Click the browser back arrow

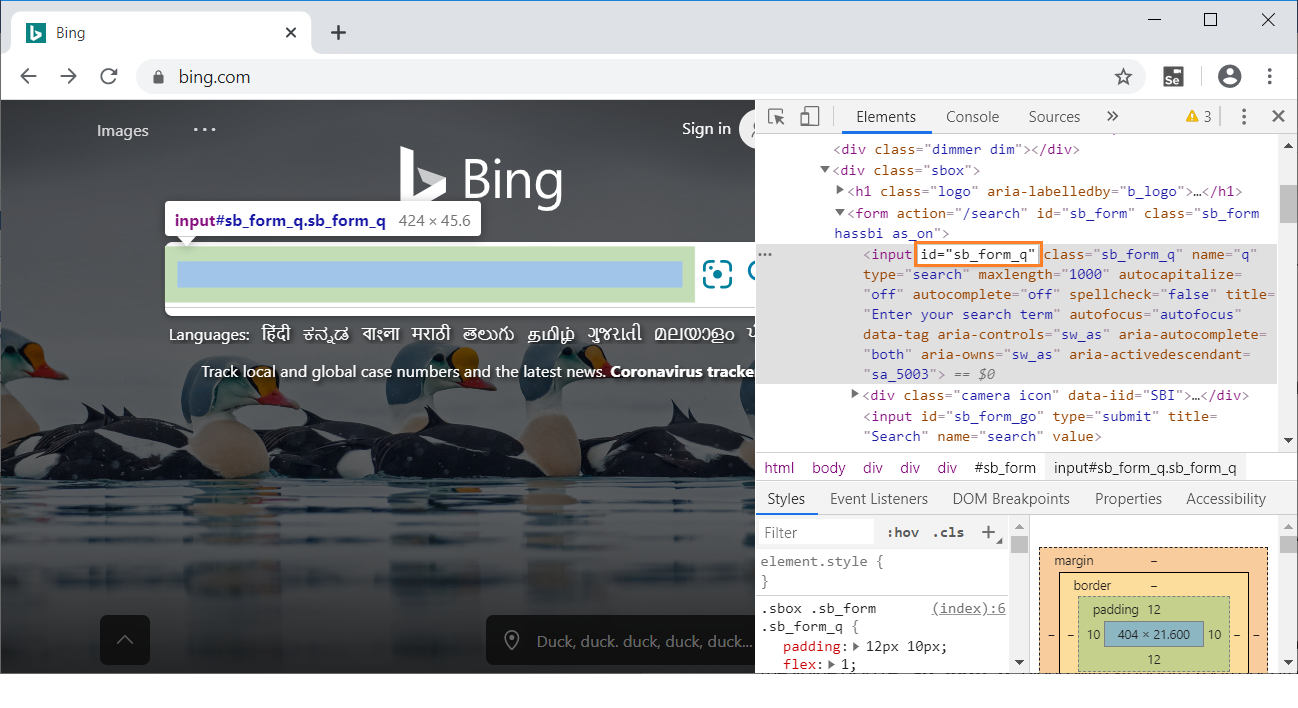pyautogui.click(x=28, y=77)
